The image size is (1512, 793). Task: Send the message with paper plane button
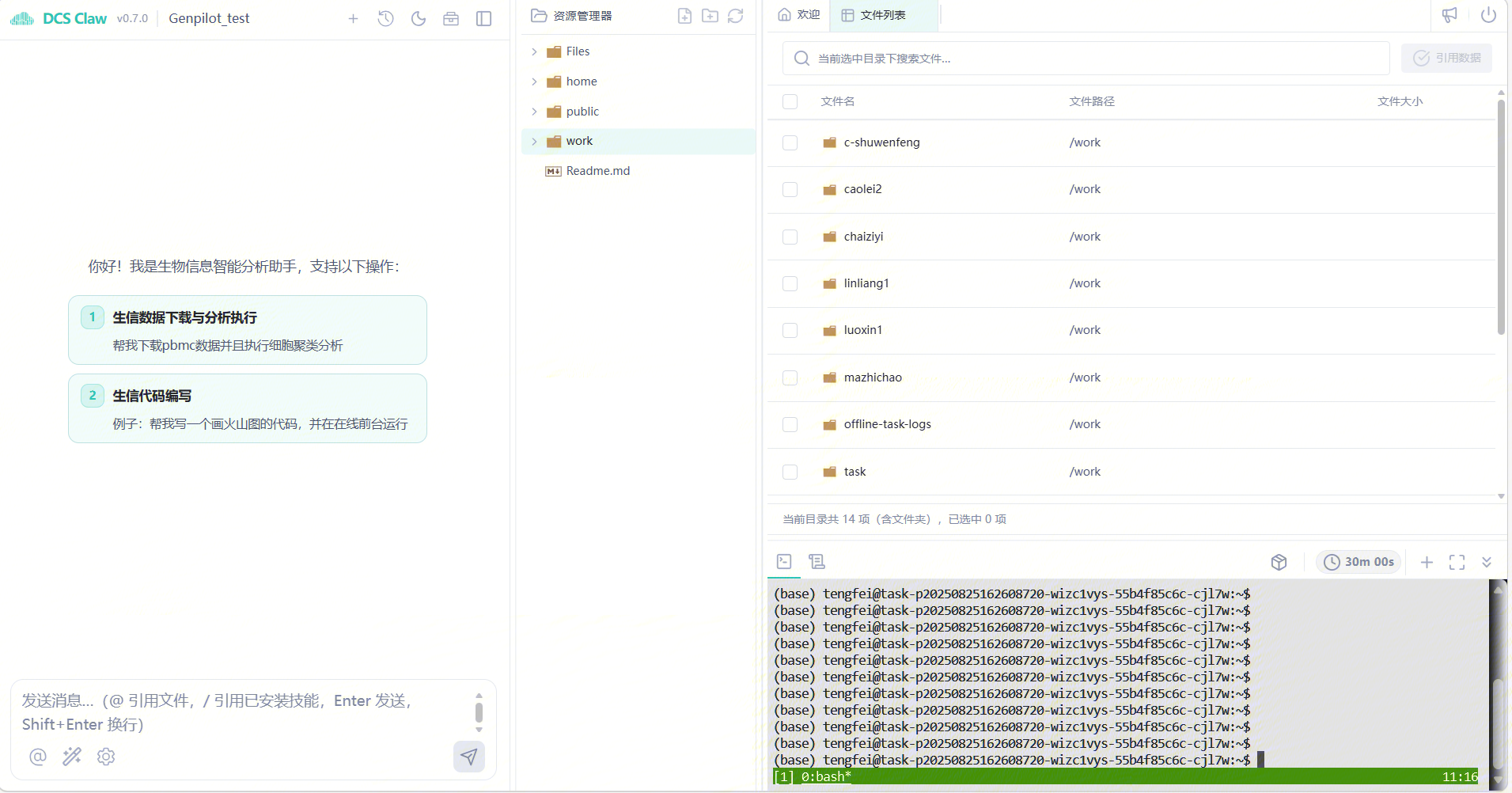click(469, 757)
